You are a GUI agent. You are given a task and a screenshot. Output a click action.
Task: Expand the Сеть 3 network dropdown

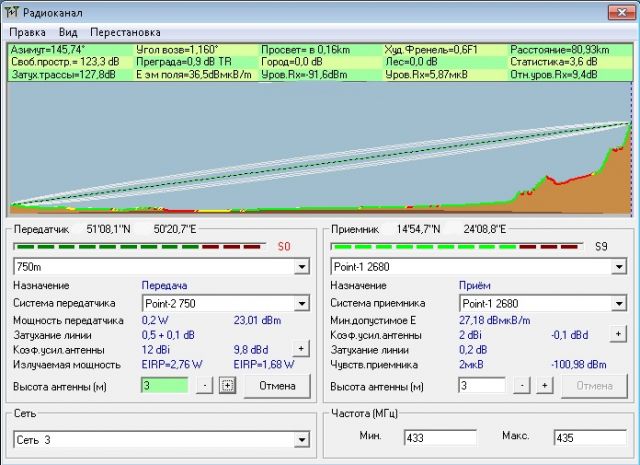pyautogui.click(x=302, y=440)
